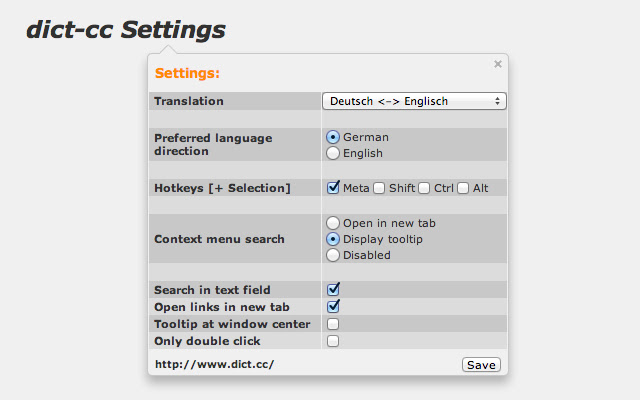Enable Tooltip at window center
The height and width of the screenshot is (400, 640).
tap(333, 324)
